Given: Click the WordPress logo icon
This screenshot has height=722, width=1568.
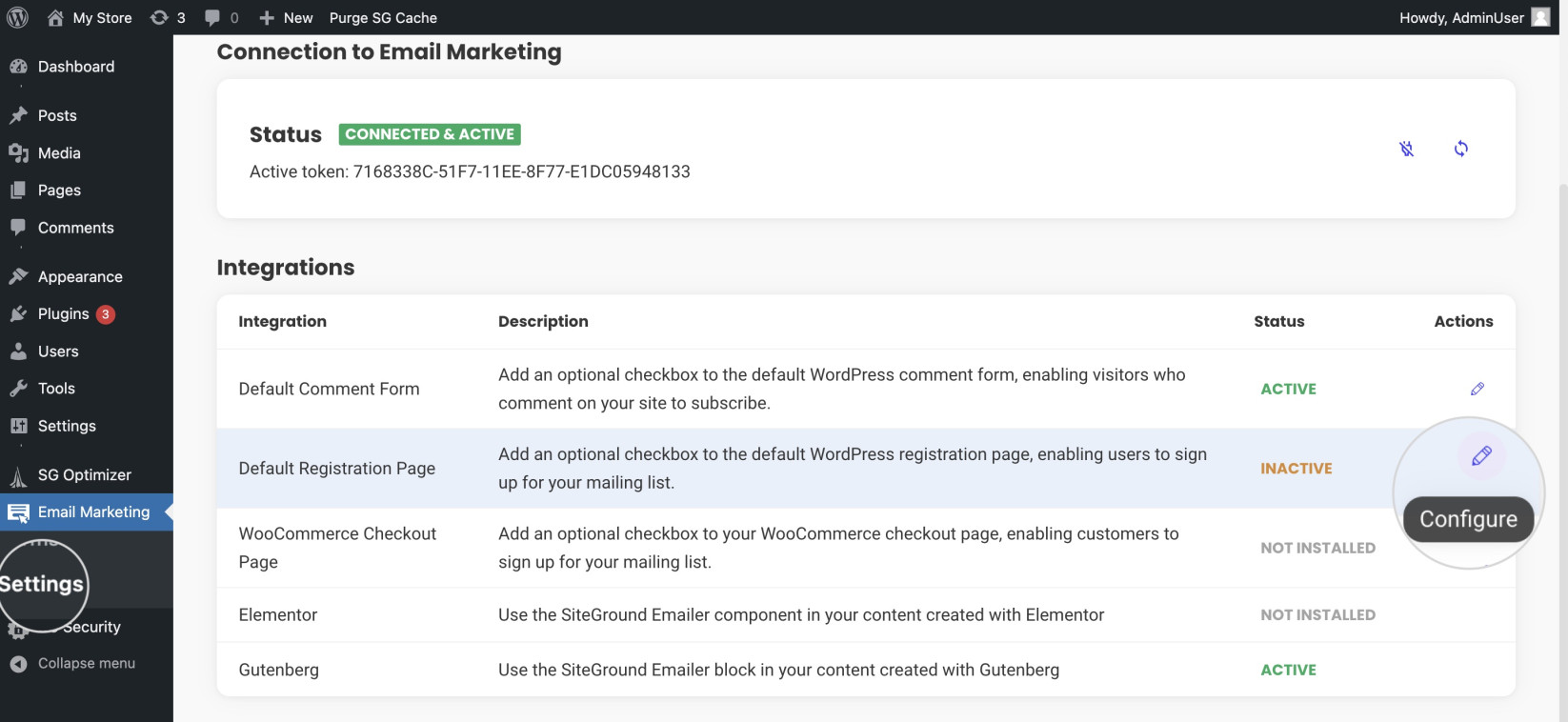Looking at the screenshot, I should click(x=17, y=17).
